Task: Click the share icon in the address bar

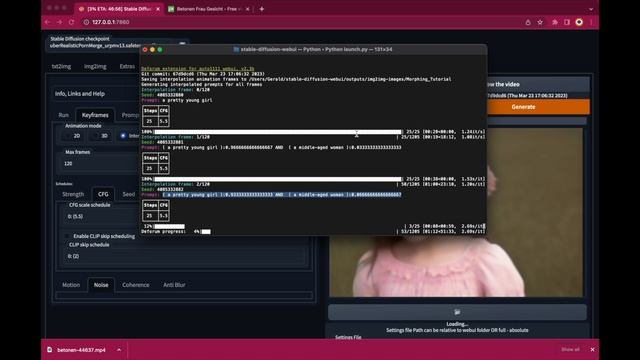Action: point(528,22)
